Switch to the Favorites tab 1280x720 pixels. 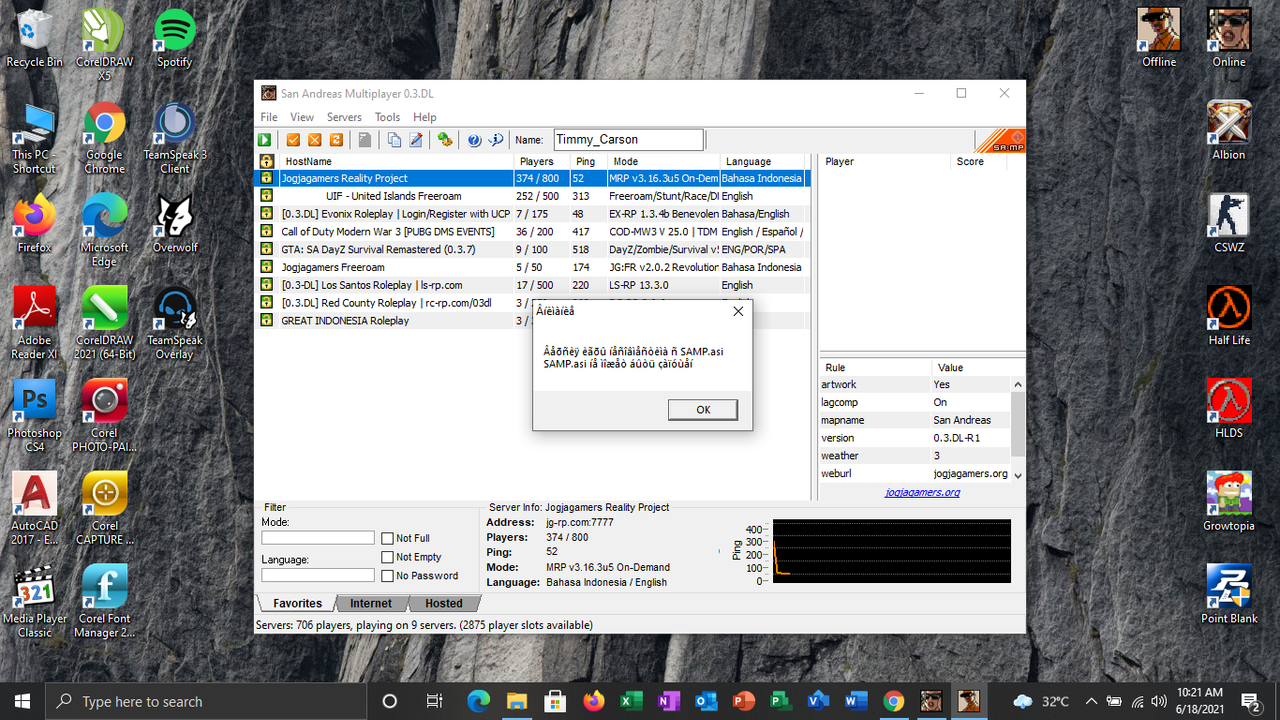pyautogui.click(x=298, y=604)
